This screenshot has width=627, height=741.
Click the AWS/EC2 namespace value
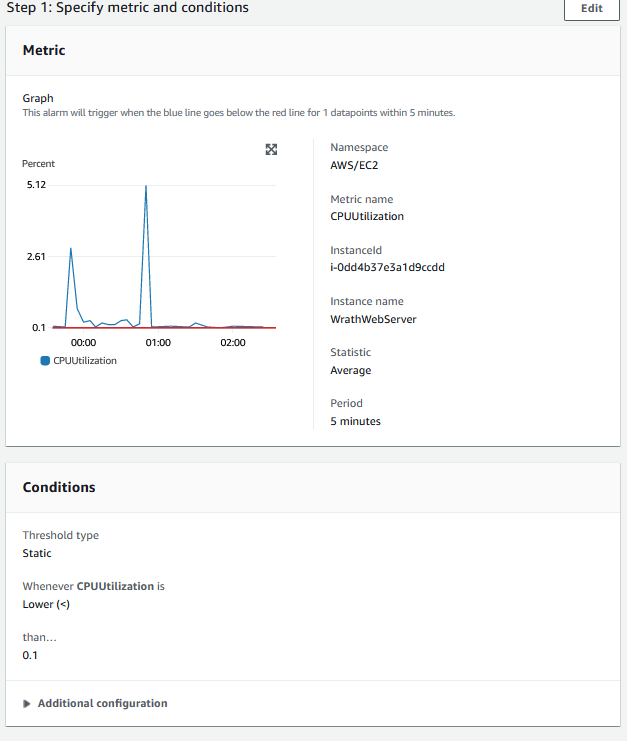(356, 165)
